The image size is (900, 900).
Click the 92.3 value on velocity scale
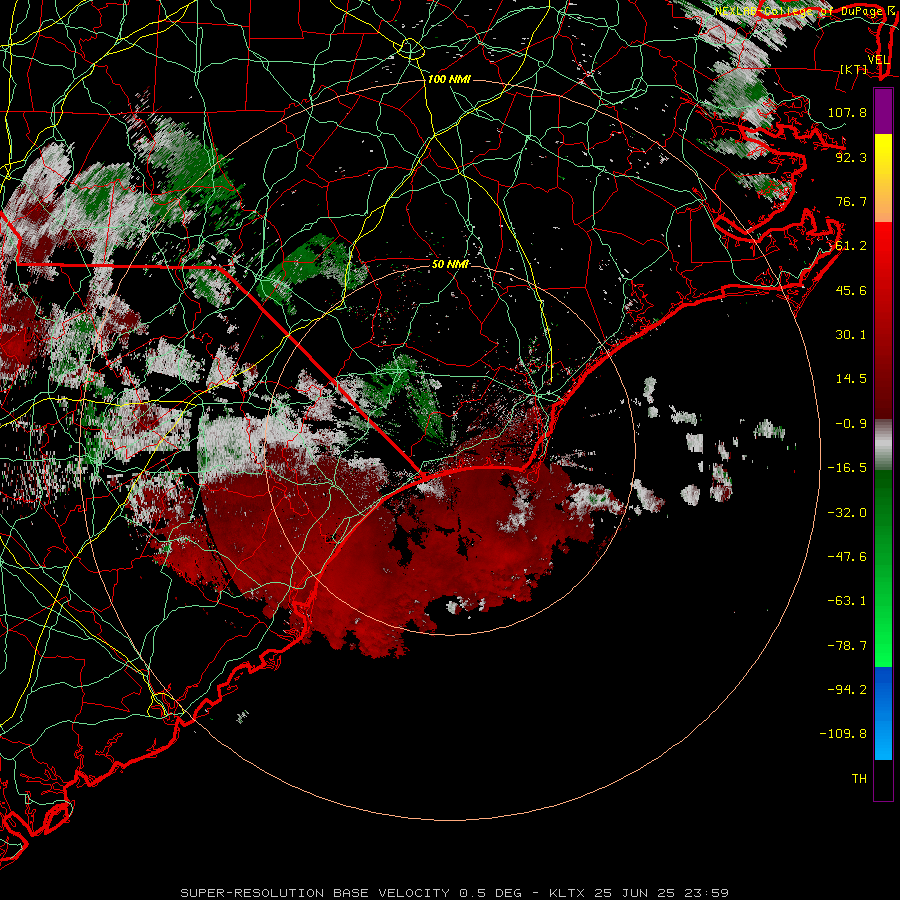pyautogui.click(x=851, y=157)
